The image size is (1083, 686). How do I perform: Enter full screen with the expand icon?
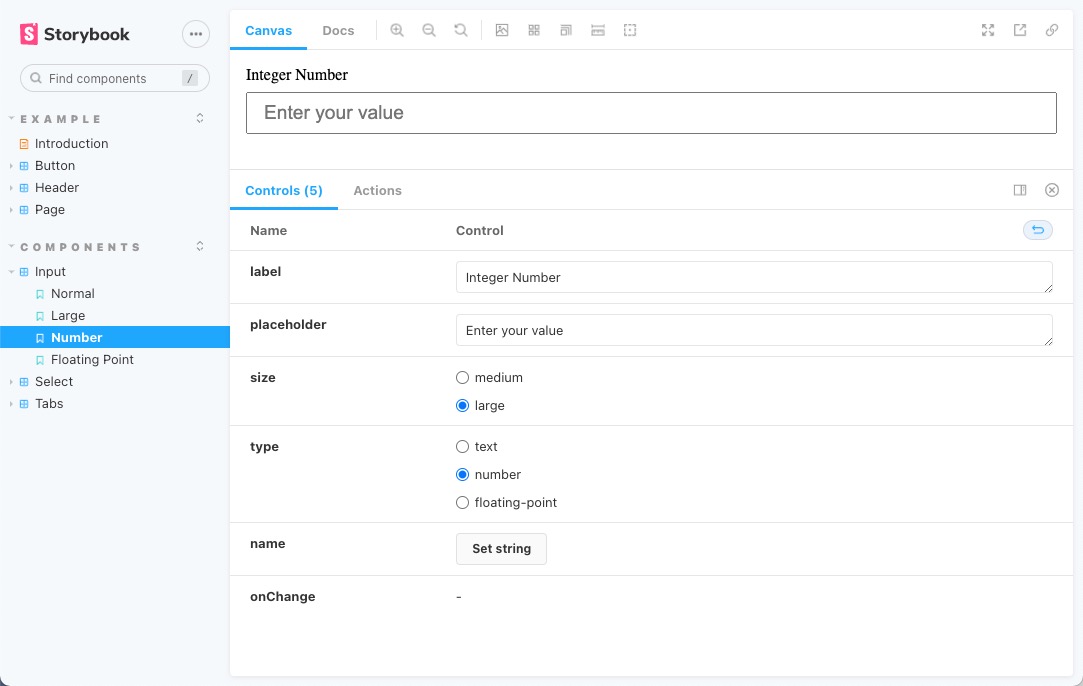click(x=988, y=30)
